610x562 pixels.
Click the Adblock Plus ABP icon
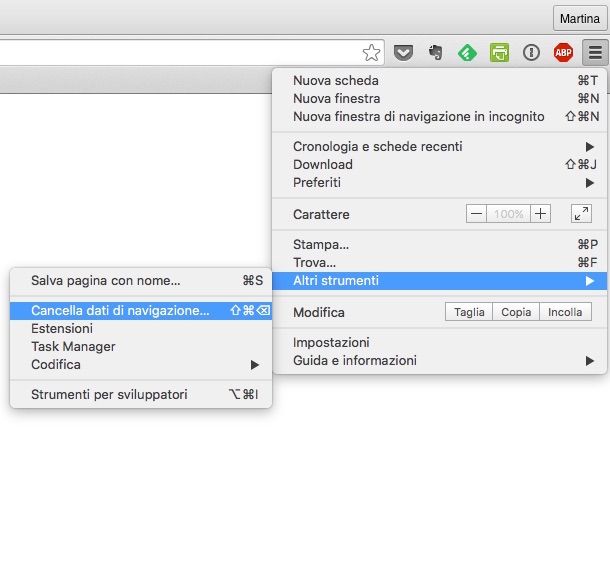(x=563, y=53)
